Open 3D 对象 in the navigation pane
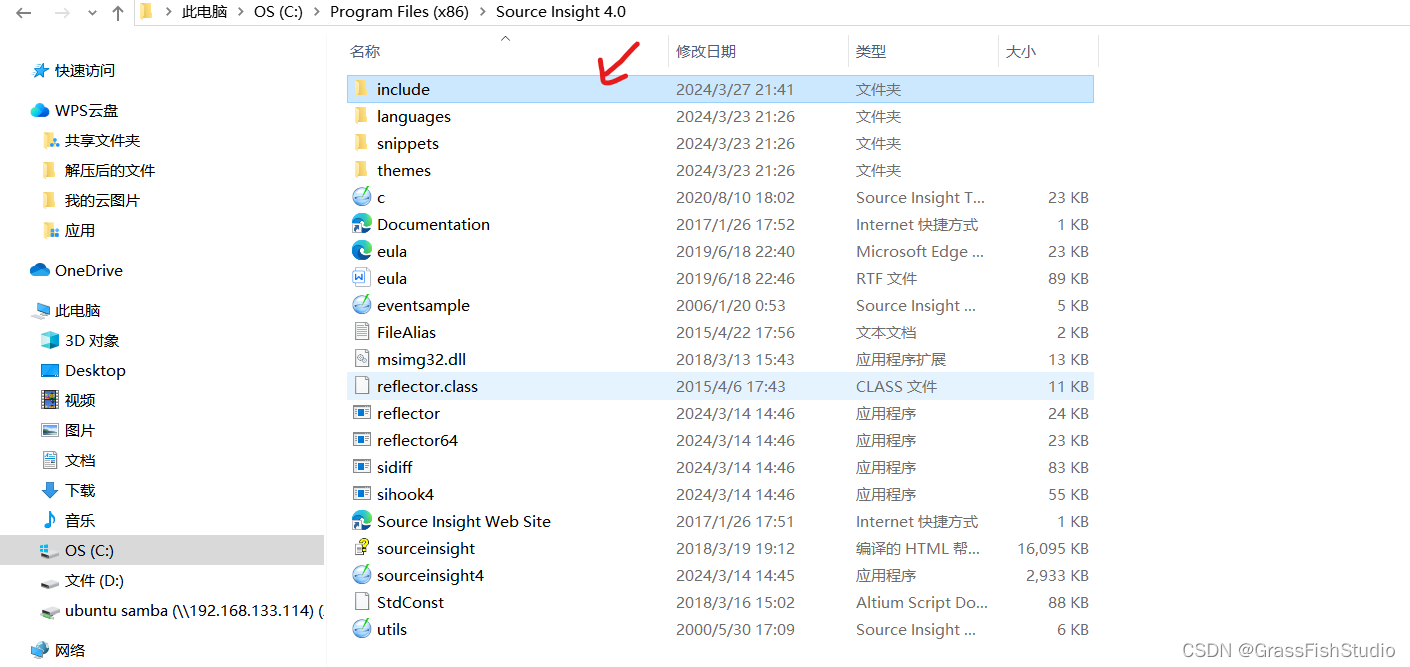This screenshot has width=1410, height=667. click(92, 340)
